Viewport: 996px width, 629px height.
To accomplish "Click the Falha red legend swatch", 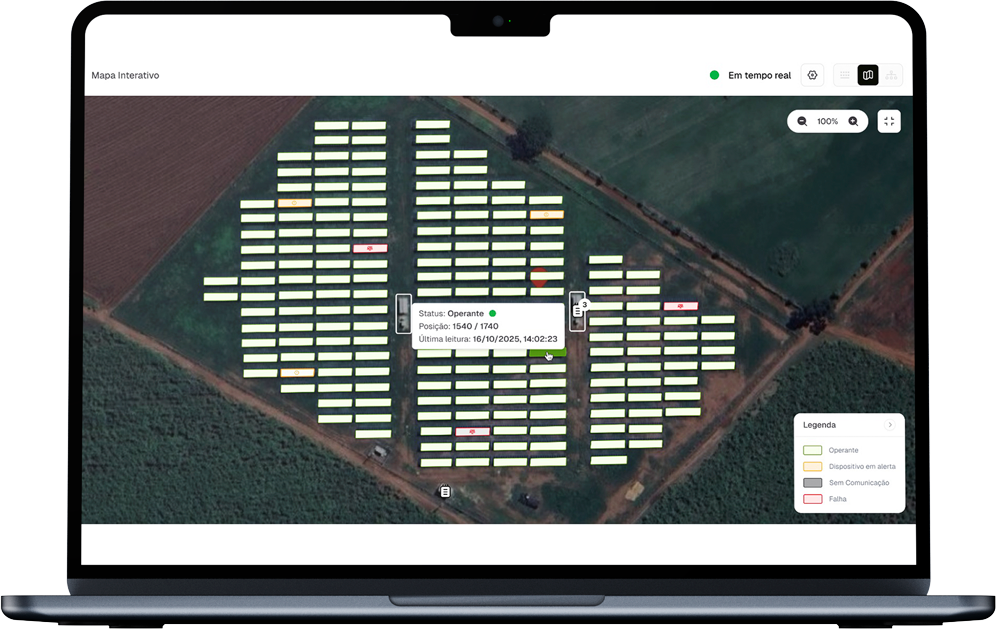I will [812, 498].
